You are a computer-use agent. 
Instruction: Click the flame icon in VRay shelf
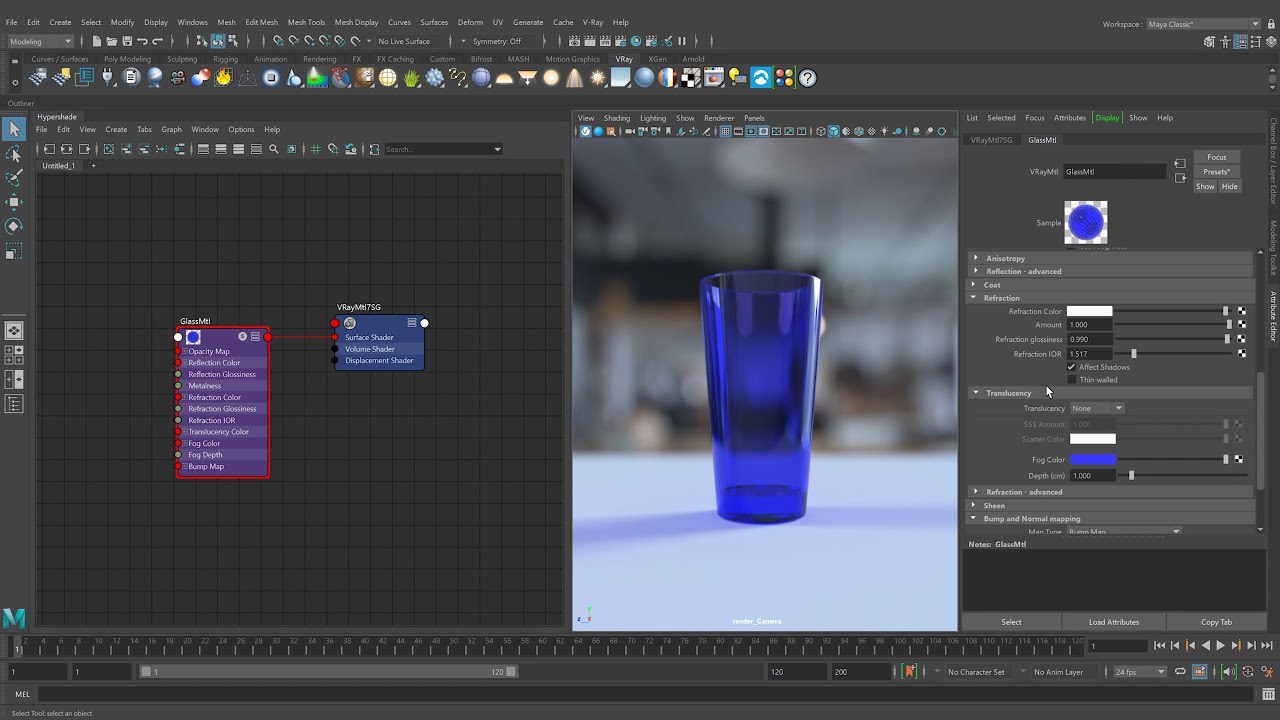tap(223, 78)
